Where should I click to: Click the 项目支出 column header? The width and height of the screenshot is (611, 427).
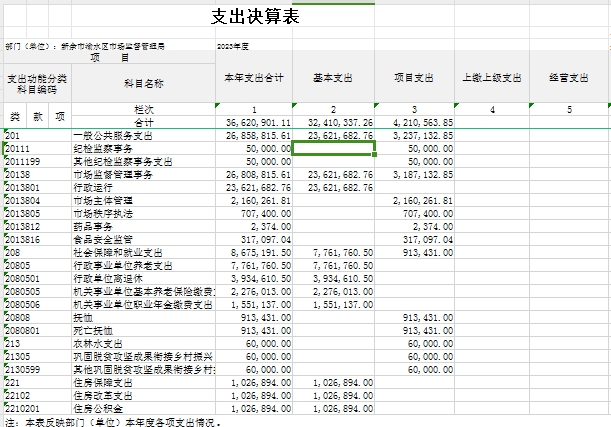[414, 77]
